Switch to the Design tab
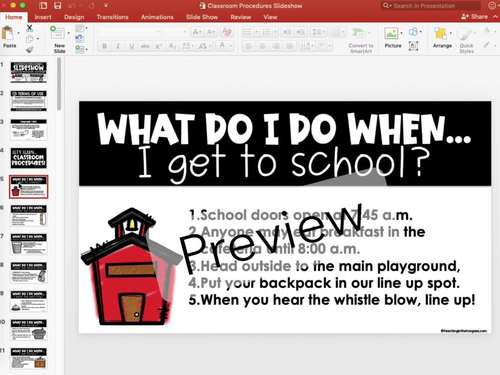This screenshot has height=375, width=500. tap(74, 17)
